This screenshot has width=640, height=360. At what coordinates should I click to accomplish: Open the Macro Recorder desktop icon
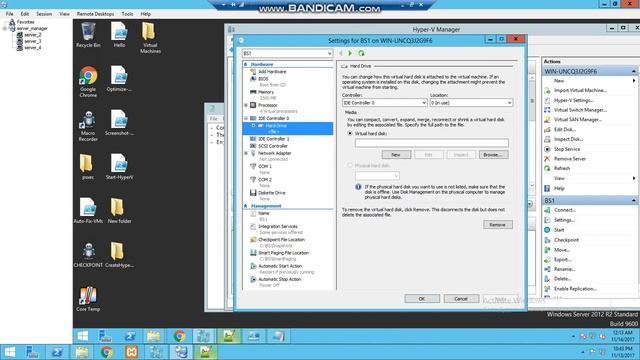click(x=88, y=126)
